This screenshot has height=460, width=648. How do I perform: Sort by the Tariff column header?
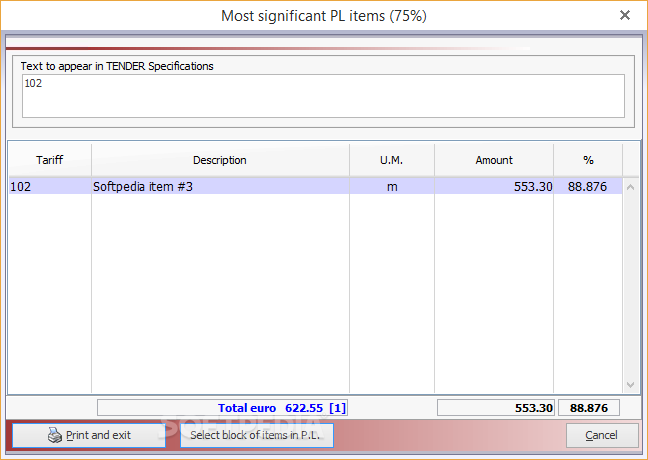coord(50,160)
